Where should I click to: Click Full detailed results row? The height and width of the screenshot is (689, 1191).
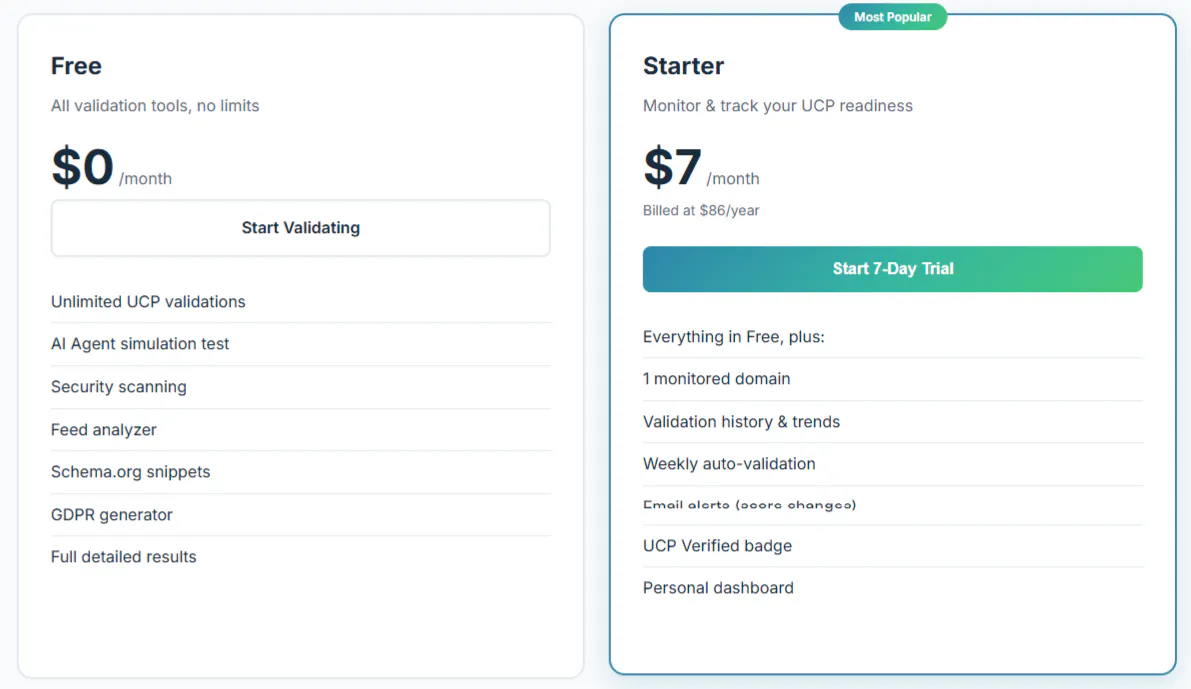coord(301,557)
